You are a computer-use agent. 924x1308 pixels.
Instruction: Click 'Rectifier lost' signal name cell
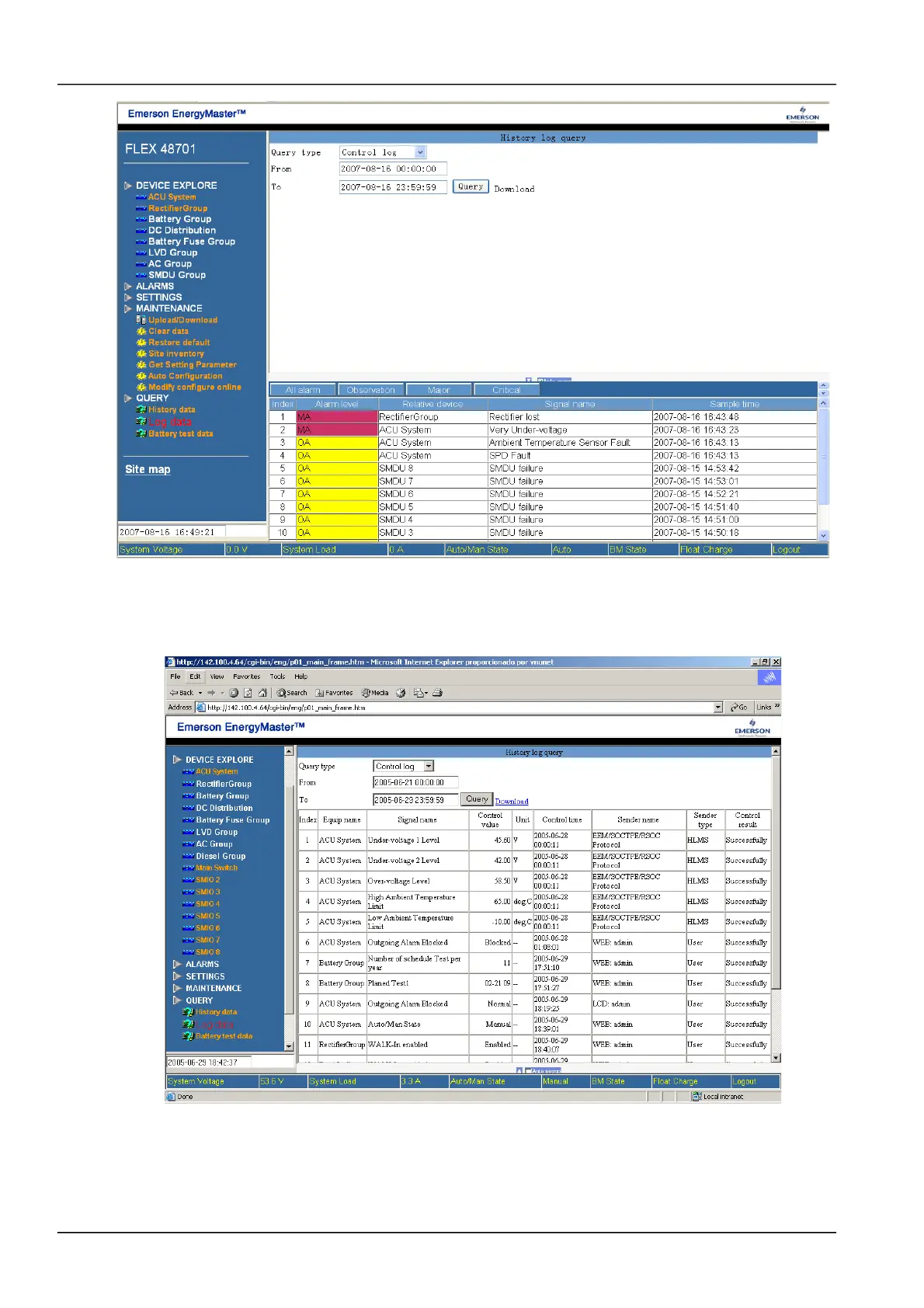569,417
